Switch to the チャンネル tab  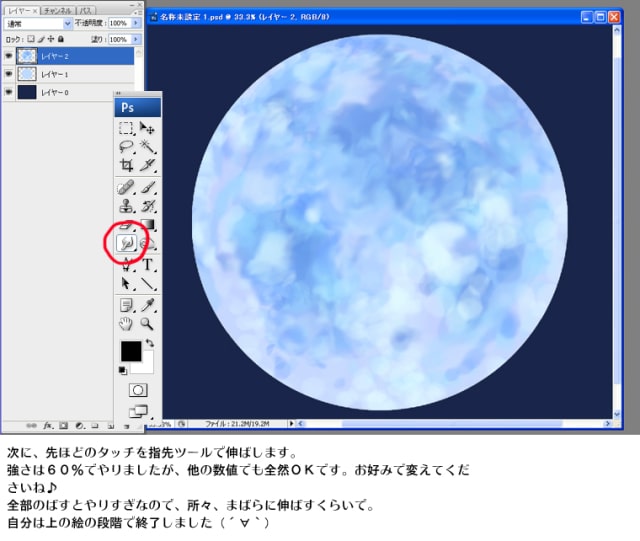pyautogui.click(x=58, y=11)
